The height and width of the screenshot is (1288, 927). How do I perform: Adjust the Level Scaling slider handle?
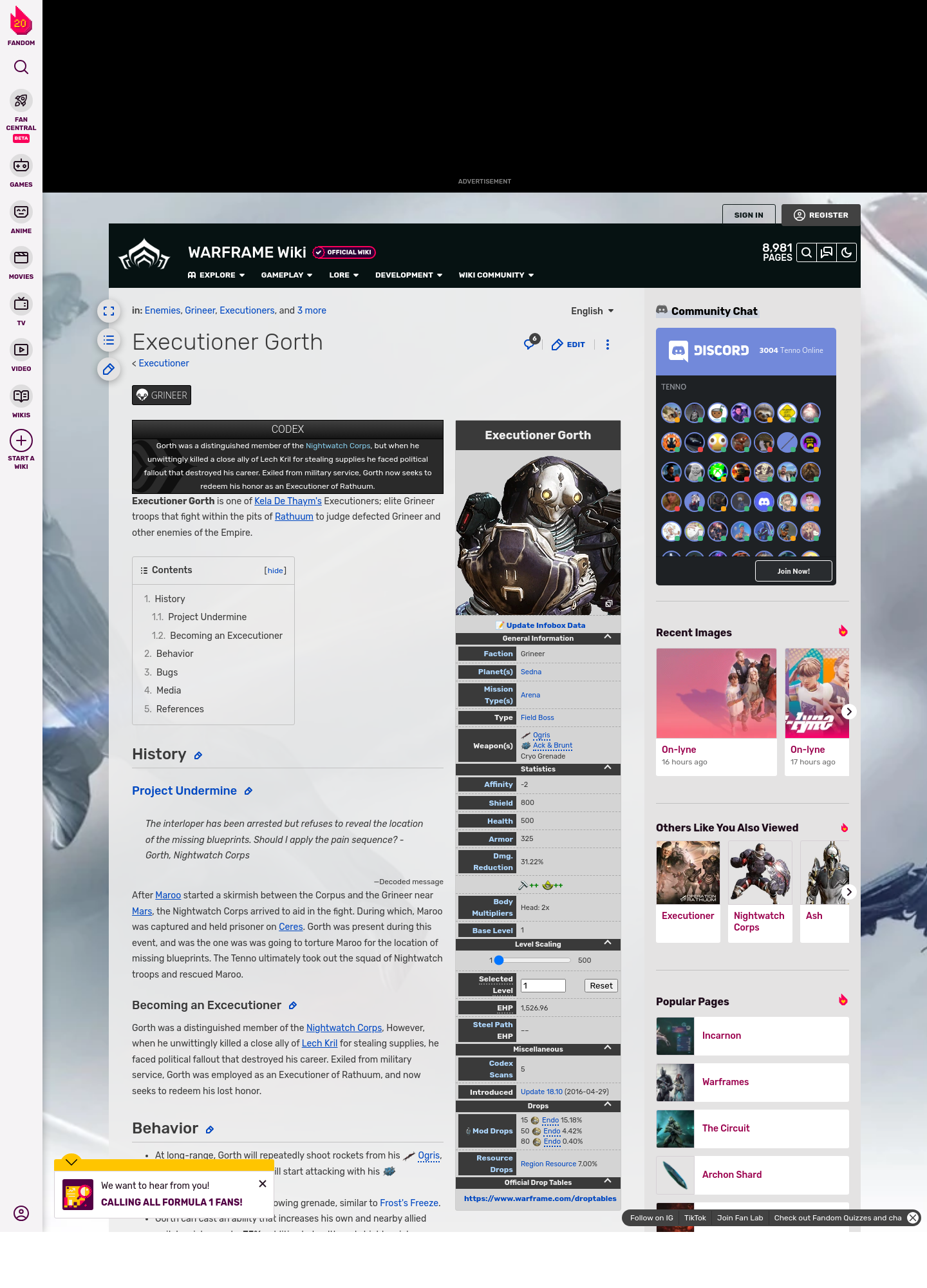(499, 960)
